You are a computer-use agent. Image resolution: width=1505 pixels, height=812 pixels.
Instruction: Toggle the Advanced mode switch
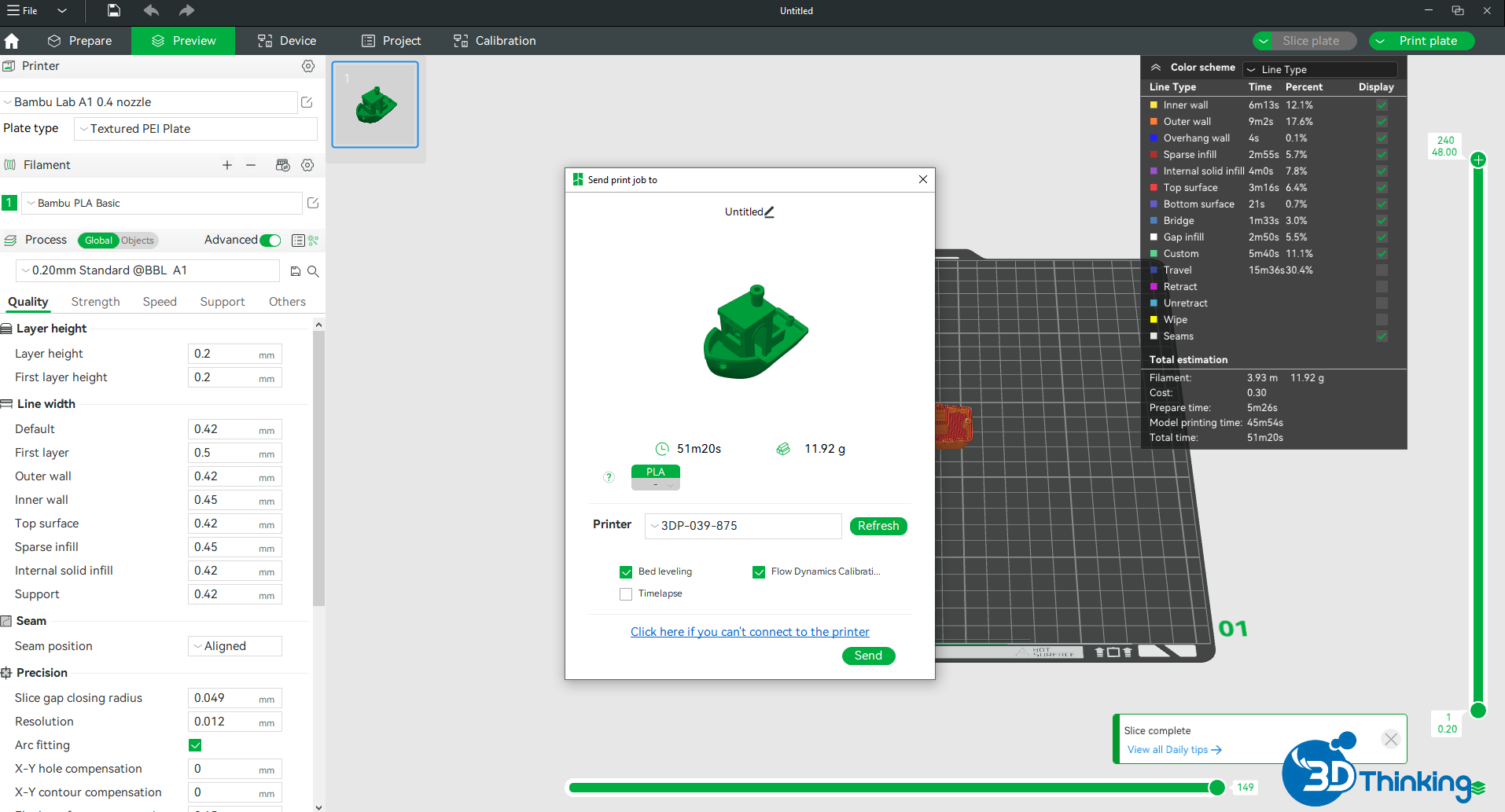pyautogui.click(x=270, y=241)
